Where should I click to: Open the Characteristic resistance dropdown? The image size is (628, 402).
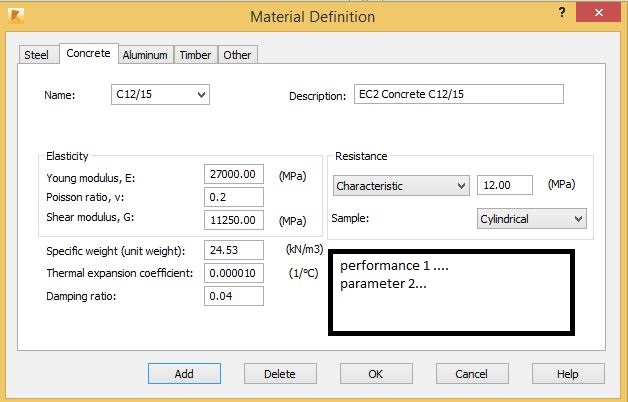click(401, 186)
